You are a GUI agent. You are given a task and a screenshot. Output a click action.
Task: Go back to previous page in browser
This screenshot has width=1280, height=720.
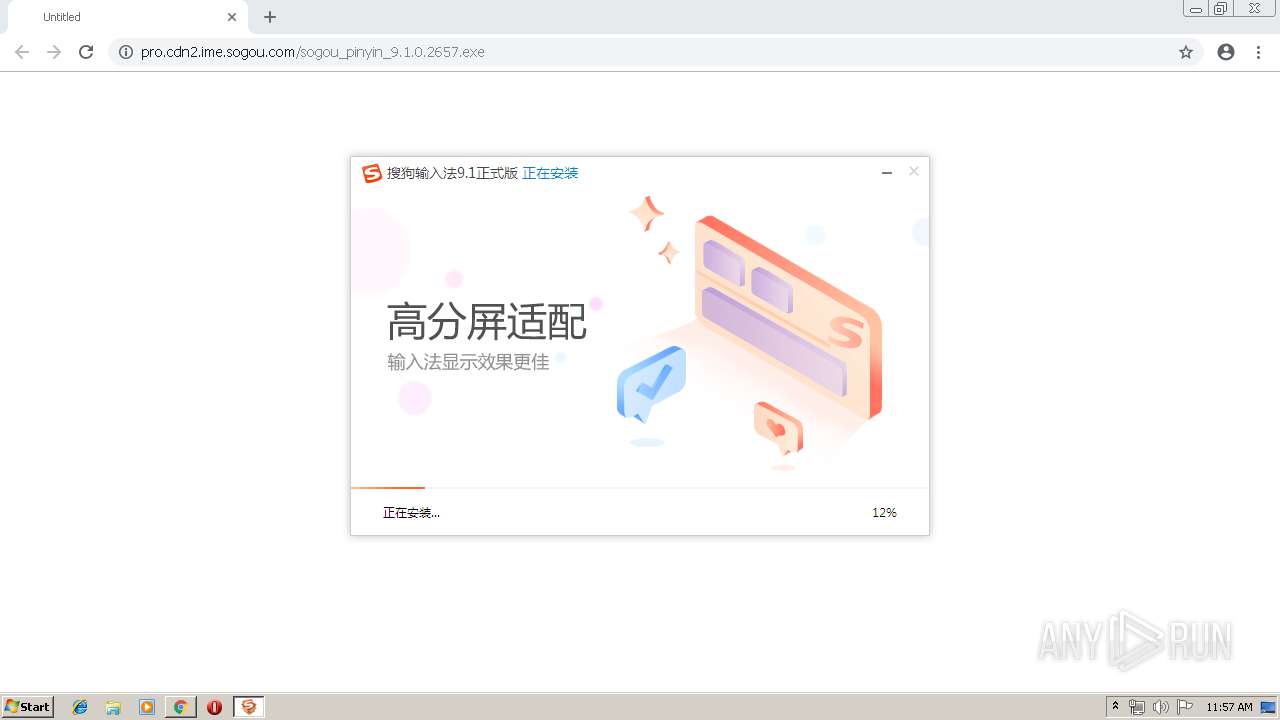(22, 52)
